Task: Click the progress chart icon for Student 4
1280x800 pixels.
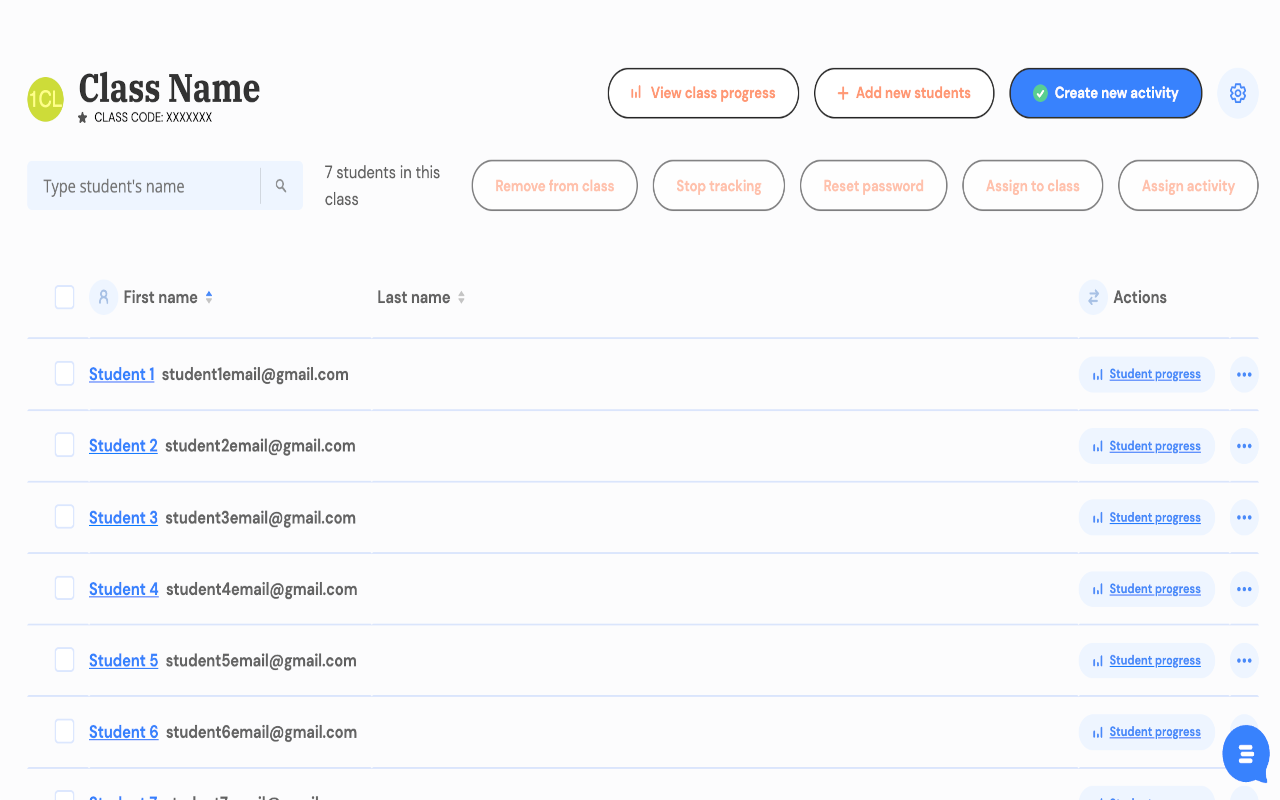Action: click(1095, 589)
